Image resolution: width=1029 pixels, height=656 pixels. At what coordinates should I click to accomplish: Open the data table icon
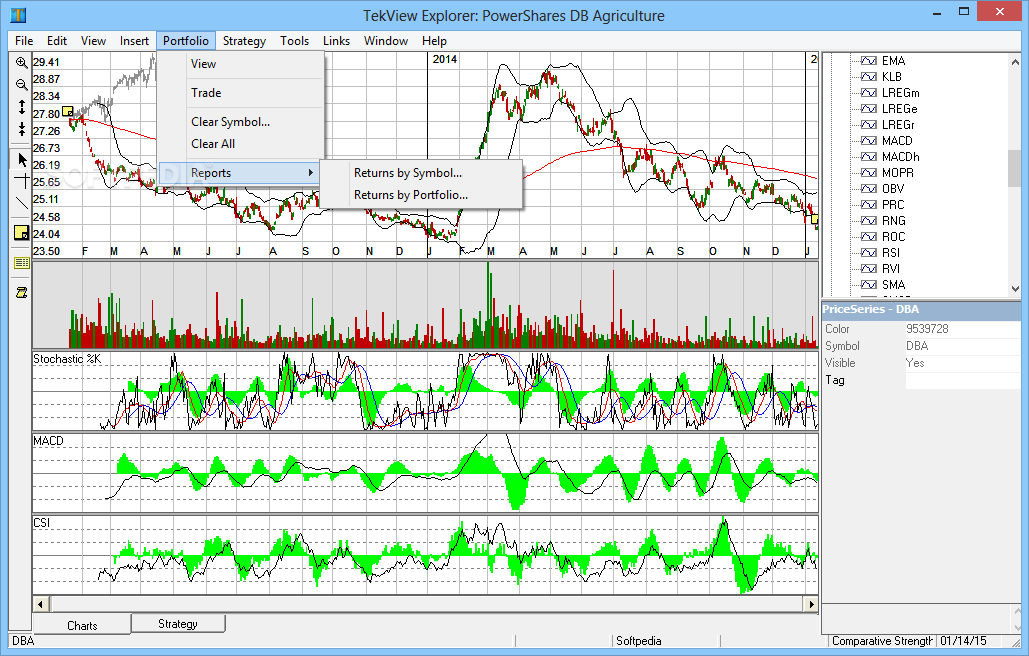(22, 263)
